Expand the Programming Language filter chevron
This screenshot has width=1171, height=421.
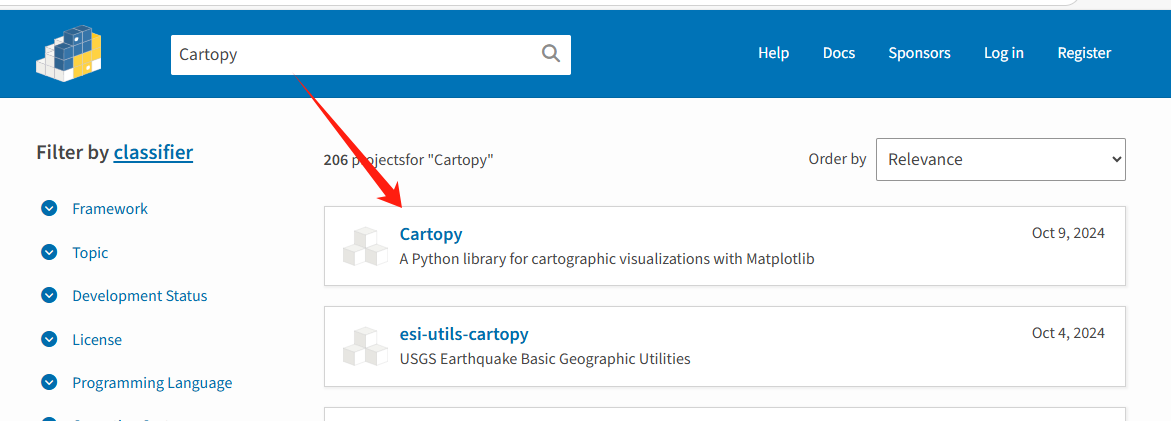[x=49, y=383]
